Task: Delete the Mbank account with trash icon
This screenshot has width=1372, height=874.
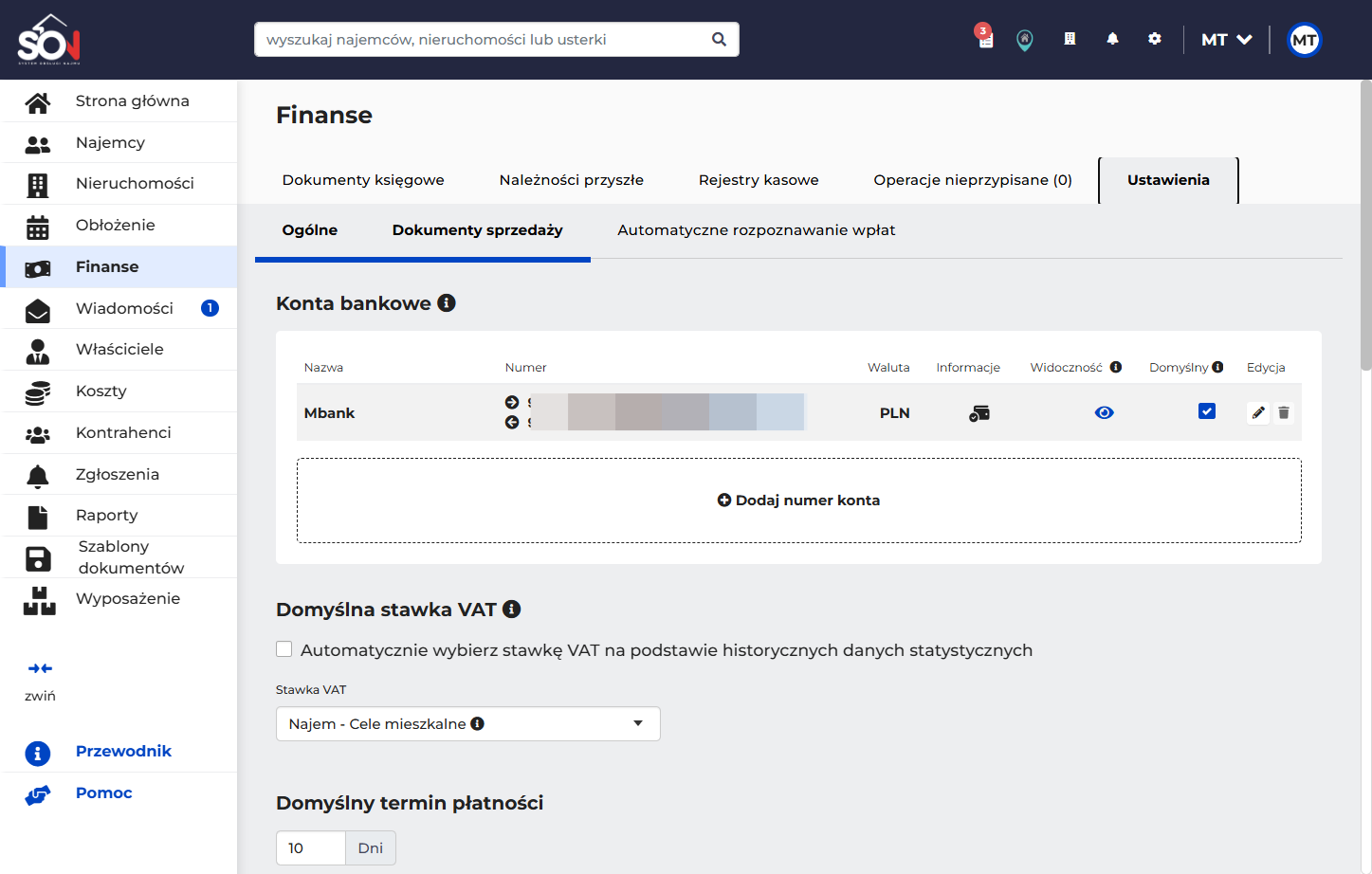Action: click(1284, 412)
